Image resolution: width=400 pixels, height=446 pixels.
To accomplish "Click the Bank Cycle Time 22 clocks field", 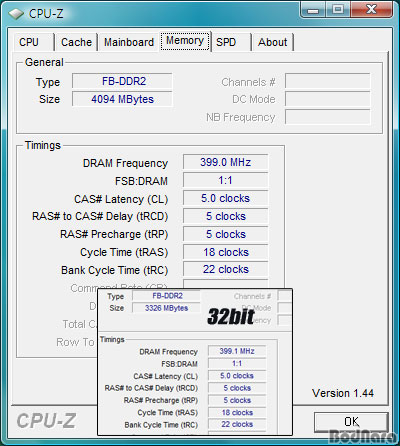I will [x=225, y=269].
